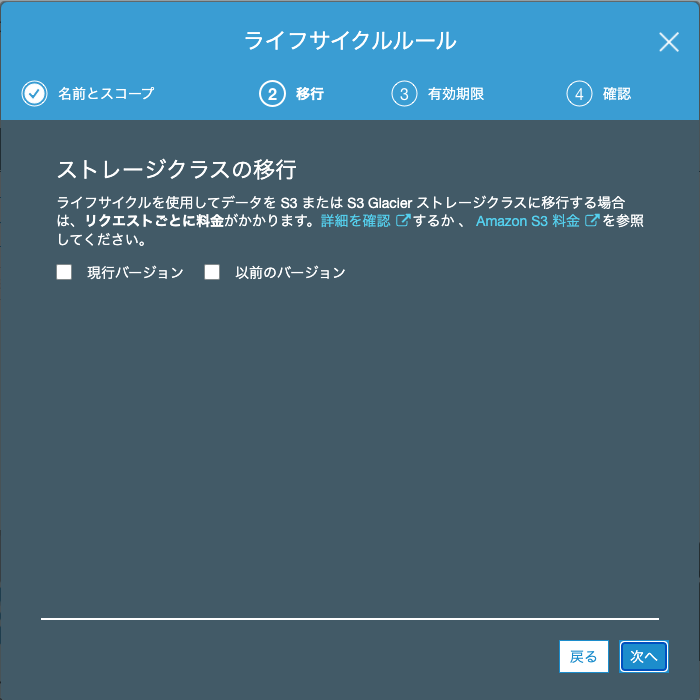Open the 詳細を確認 link
This screenshot has width=700, height=700.
coord(355,221)
